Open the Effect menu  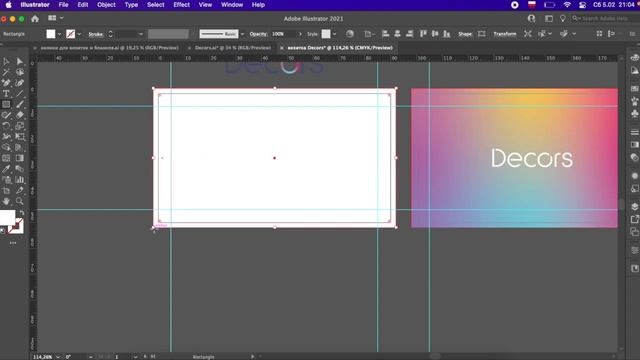(x=182, y=5)
